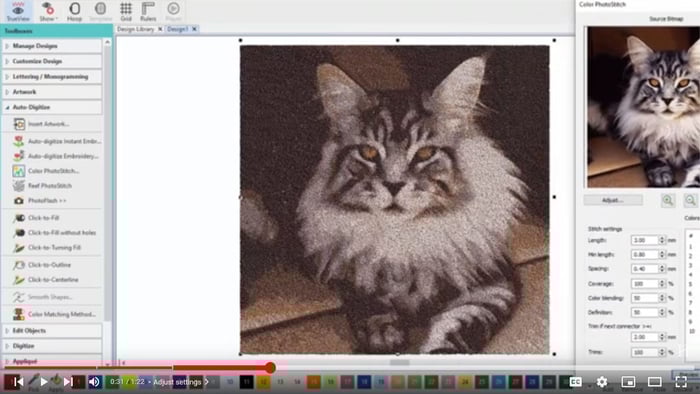The image size is (700, 394).
Task: Expand the Appliqué toolbox
Action: pyautogui.click(x=52, y=361)
